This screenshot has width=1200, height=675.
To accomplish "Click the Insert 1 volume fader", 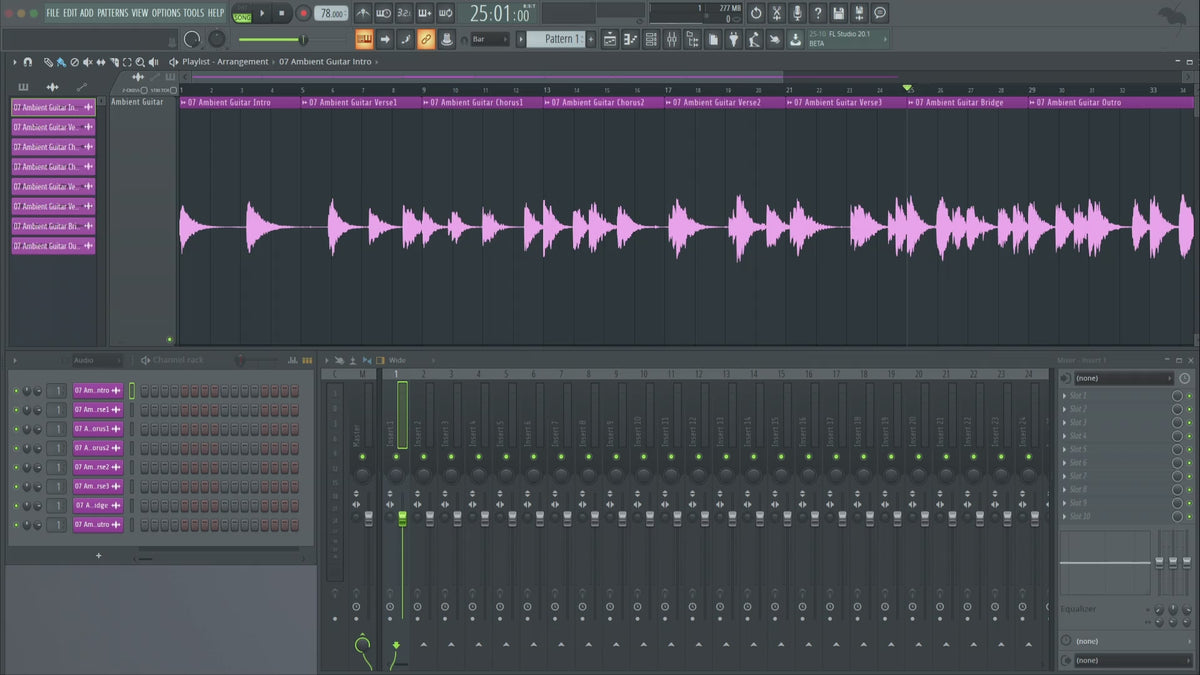I will click(x=403, y=516).
